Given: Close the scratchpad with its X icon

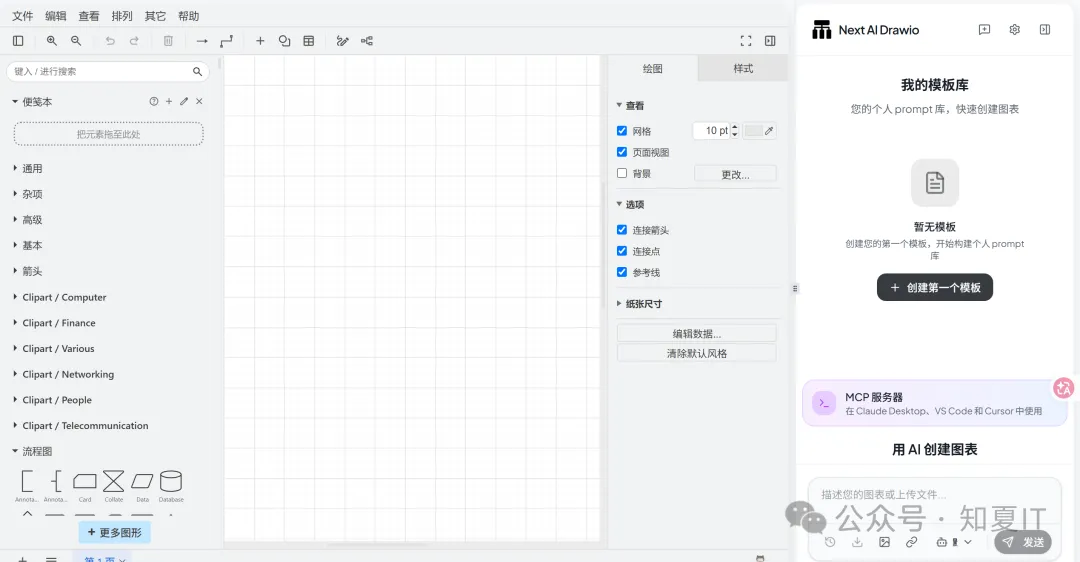Looking at the screenshot, I should pyautogui.click(x=199, y=101).
